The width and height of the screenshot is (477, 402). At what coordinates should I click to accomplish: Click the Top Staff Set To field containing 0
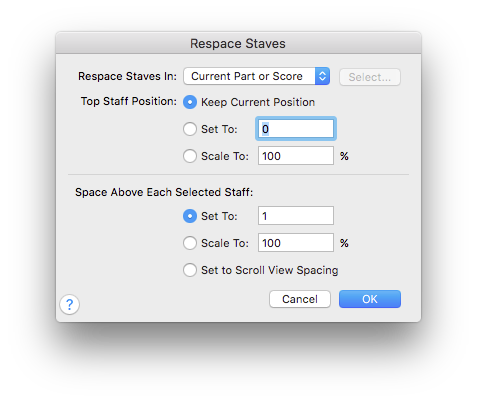point(296,129)
